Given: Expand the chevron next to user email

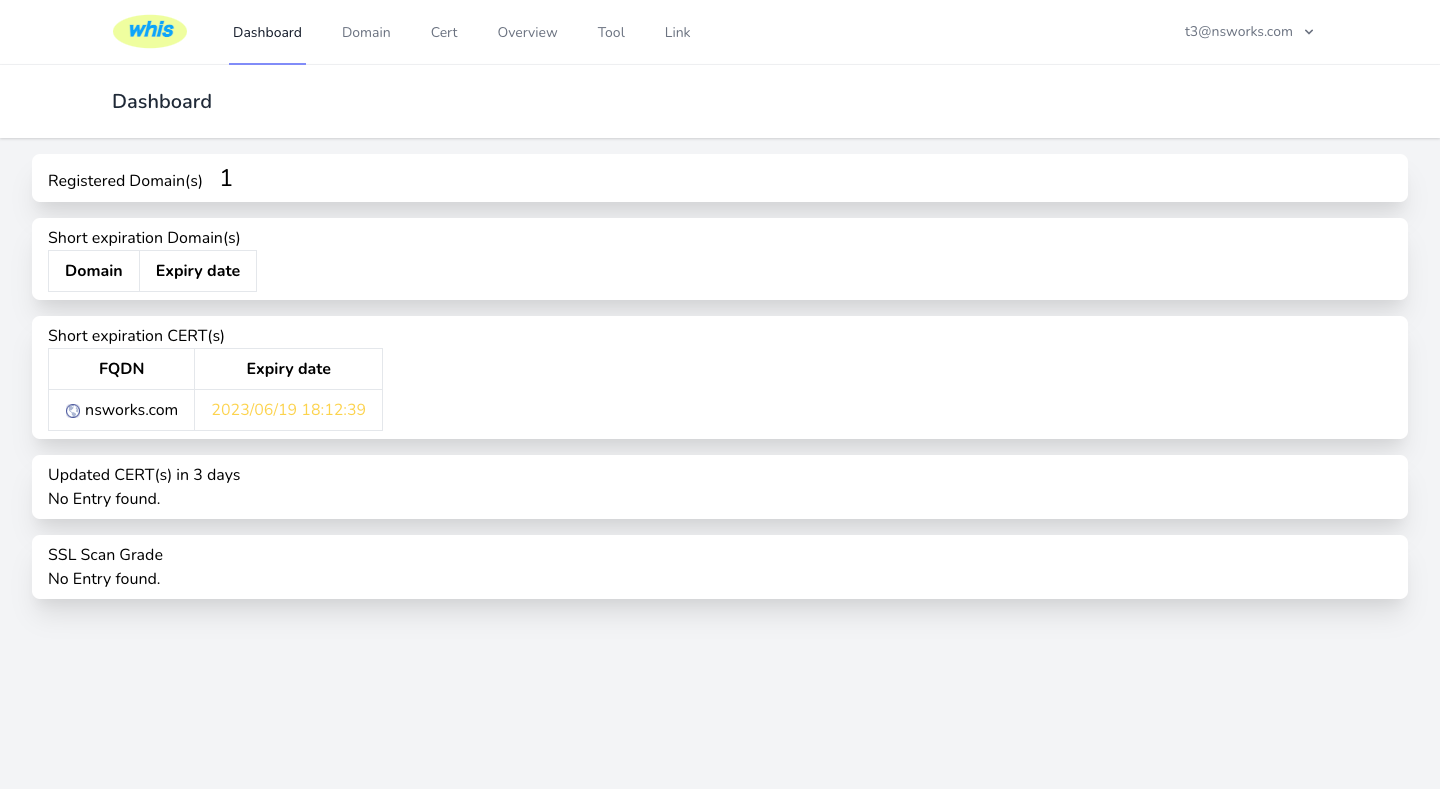Looking at the screenshot, I should pos(1309,32).
